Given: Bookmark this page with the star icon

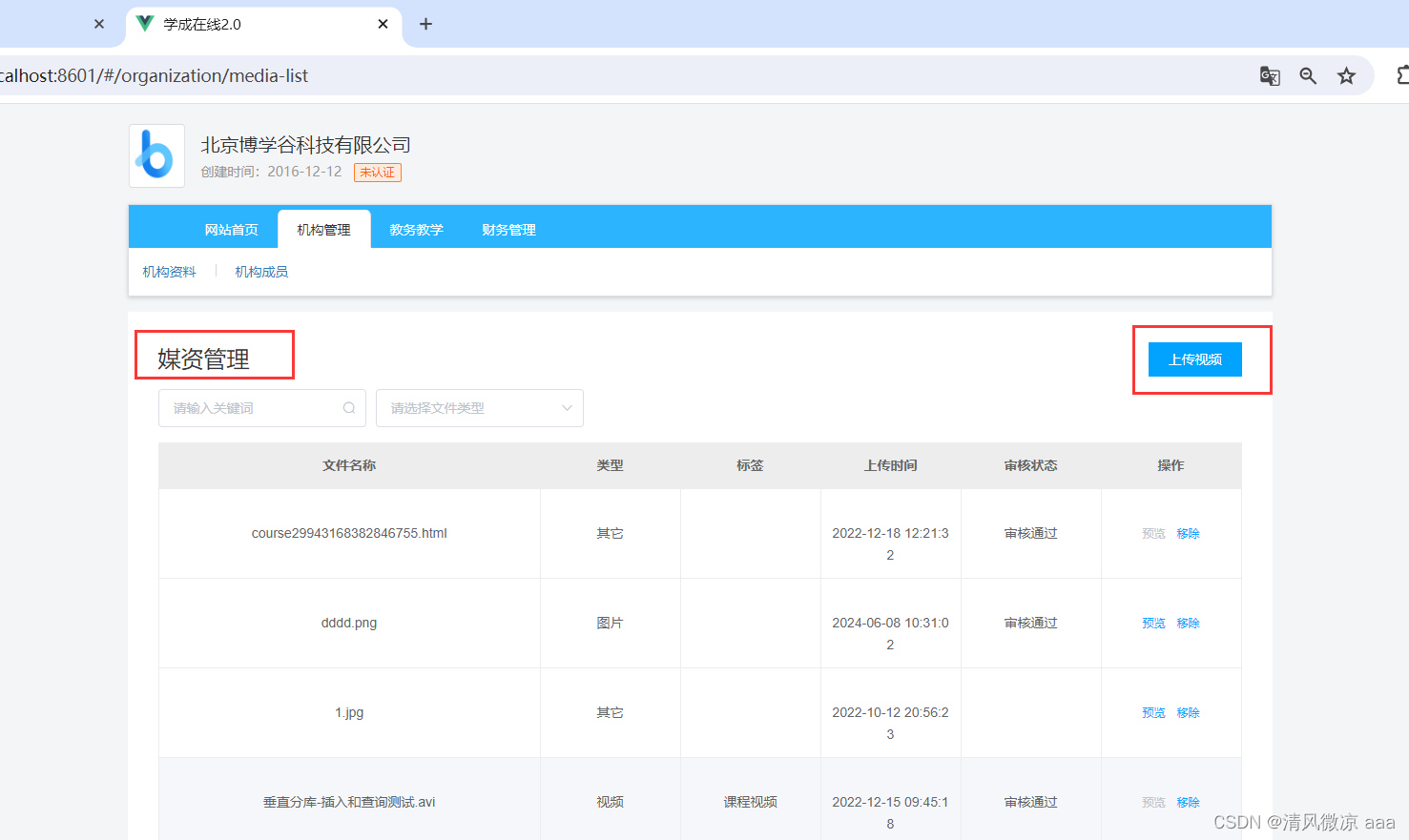Looking at the screenshot, I should click(1346, 76).
